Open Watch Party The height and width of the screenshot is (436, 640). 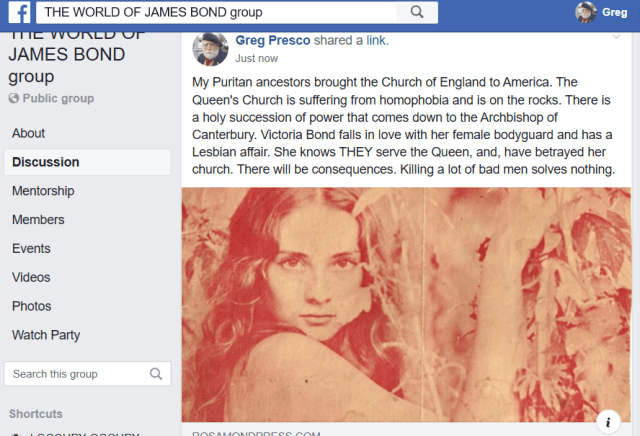(46, 335)
